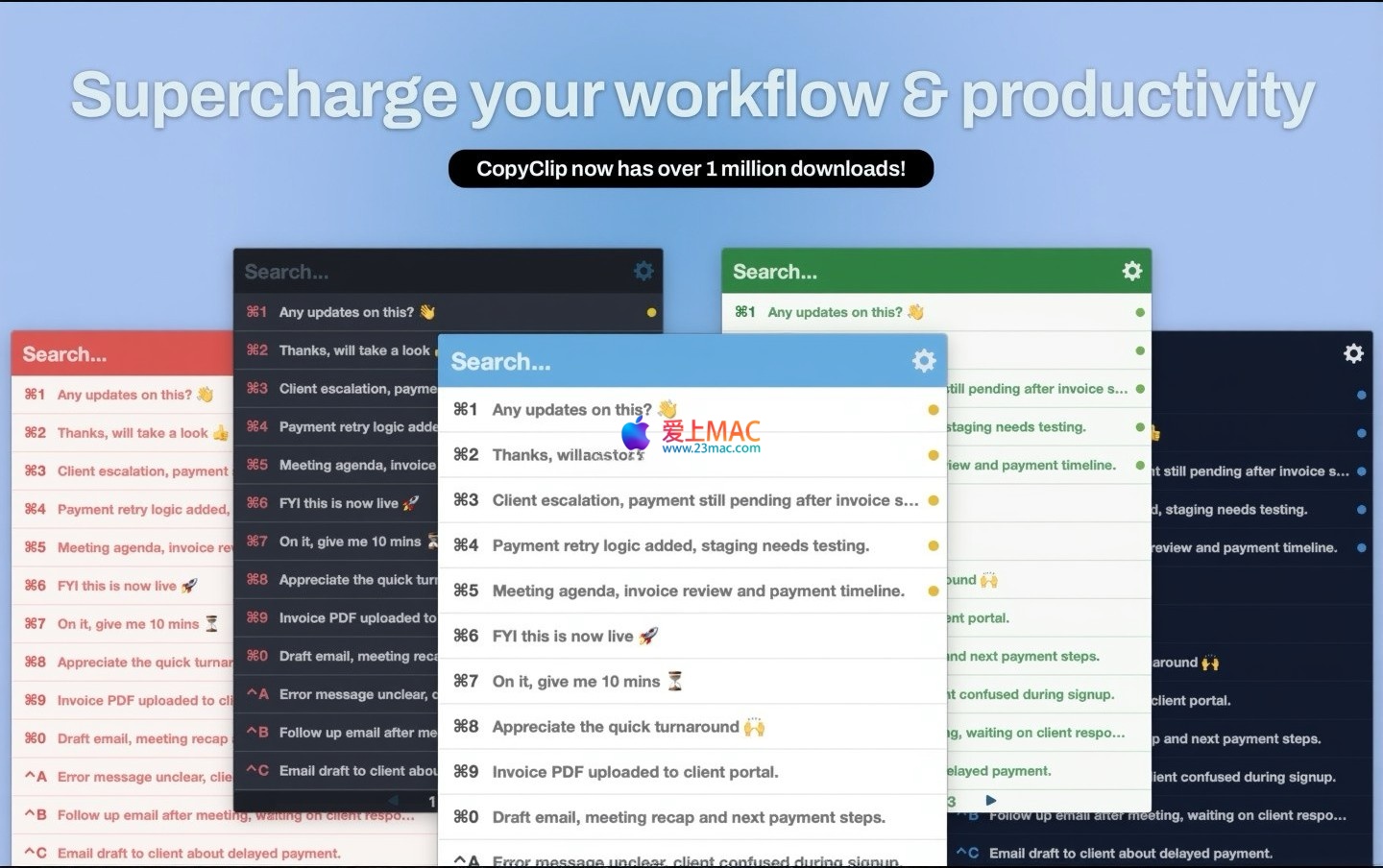1383x868 pixels.
Task: Select ⌃C Email draft clip in navy panel
Action: coord(1129,853)
